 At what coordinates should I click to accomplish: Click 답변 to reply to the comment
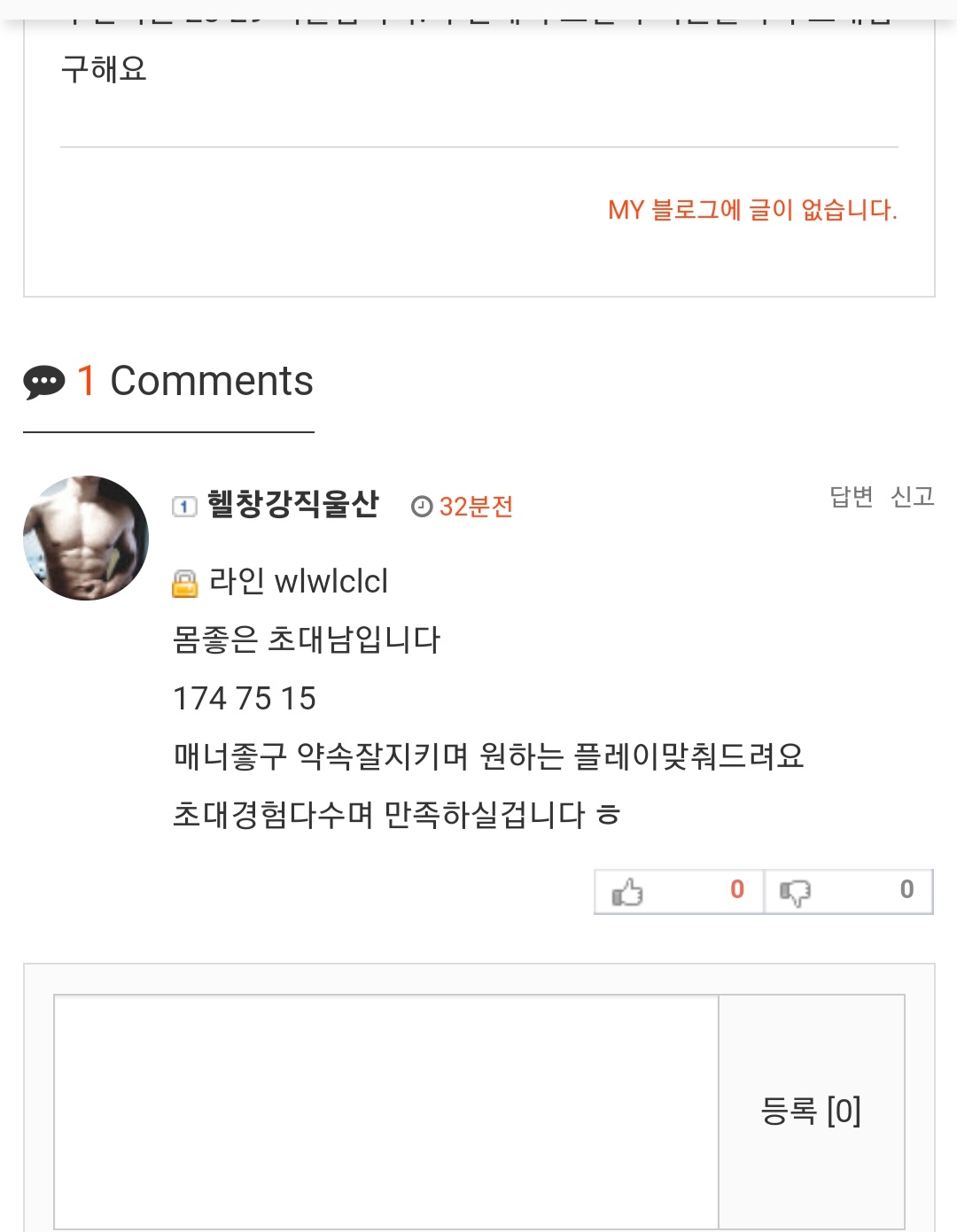[851, 497]
